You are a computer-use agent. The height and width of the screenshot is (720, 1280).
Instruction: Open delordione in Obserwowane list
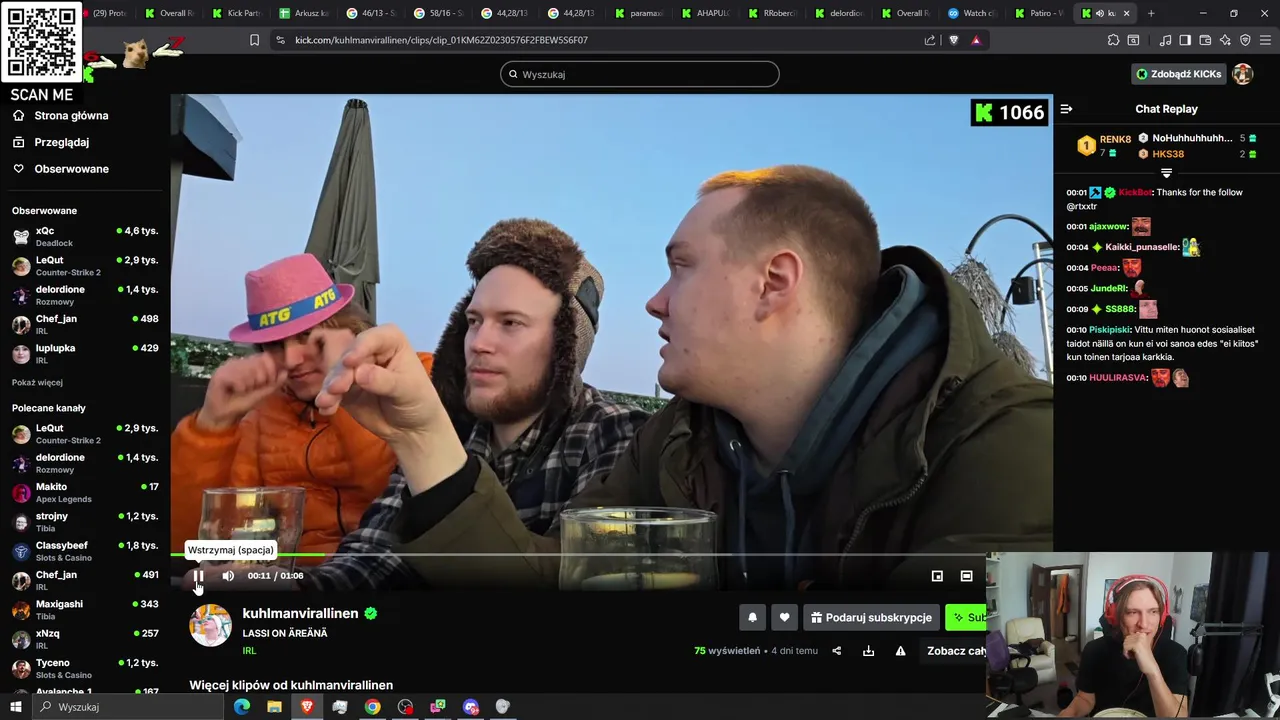84,295
